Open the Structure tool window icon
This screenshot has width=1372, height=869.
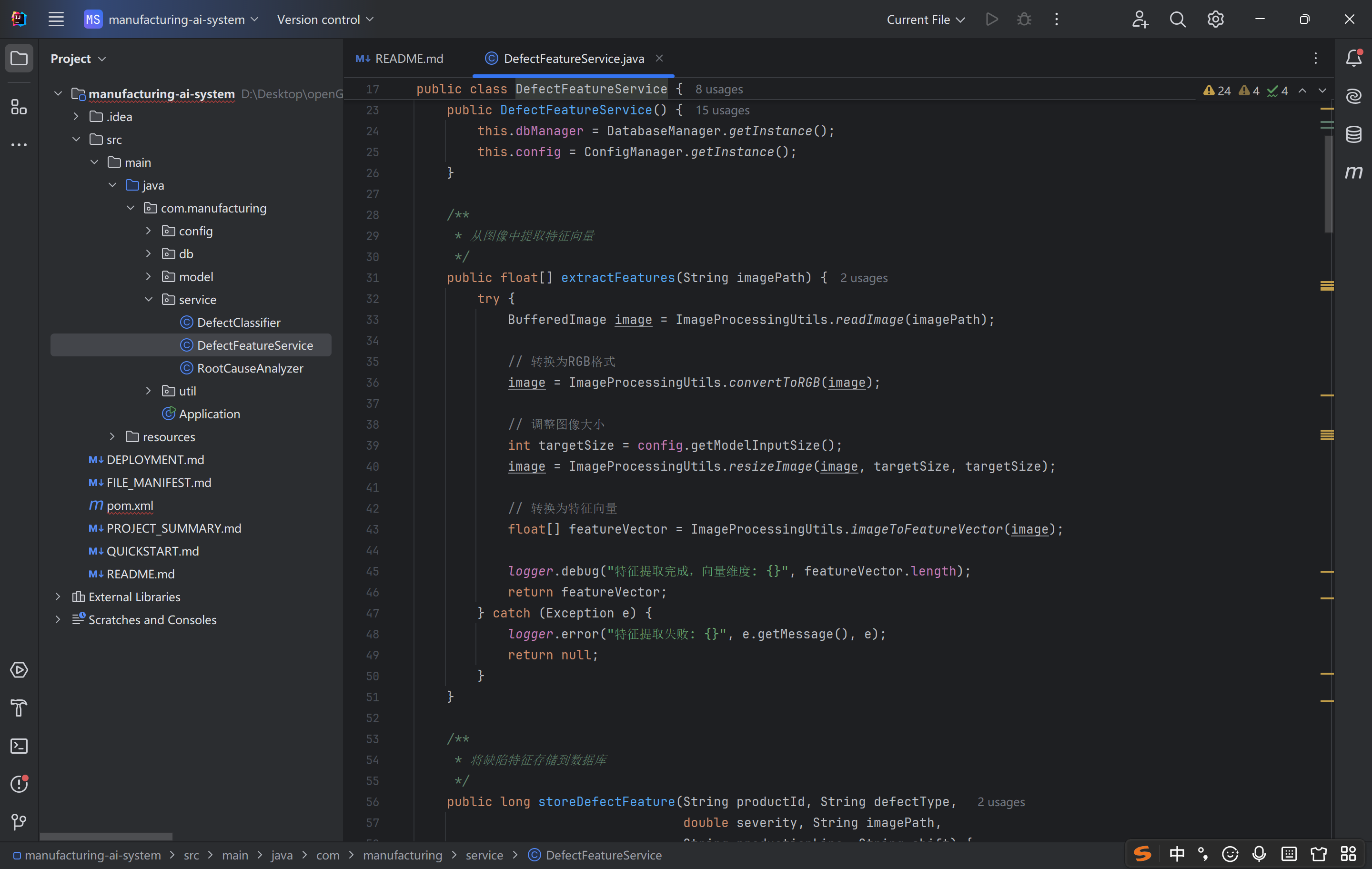pos(19,107)
